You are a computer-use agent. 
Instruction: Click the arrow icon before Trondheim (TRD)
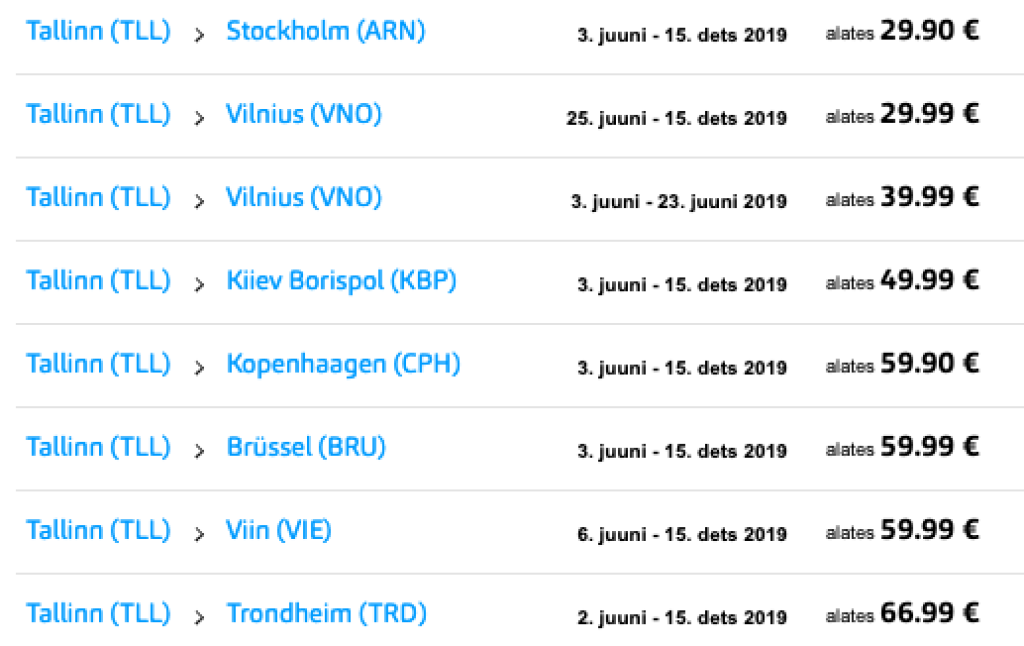pyautogui.click(x=200, y=616)
